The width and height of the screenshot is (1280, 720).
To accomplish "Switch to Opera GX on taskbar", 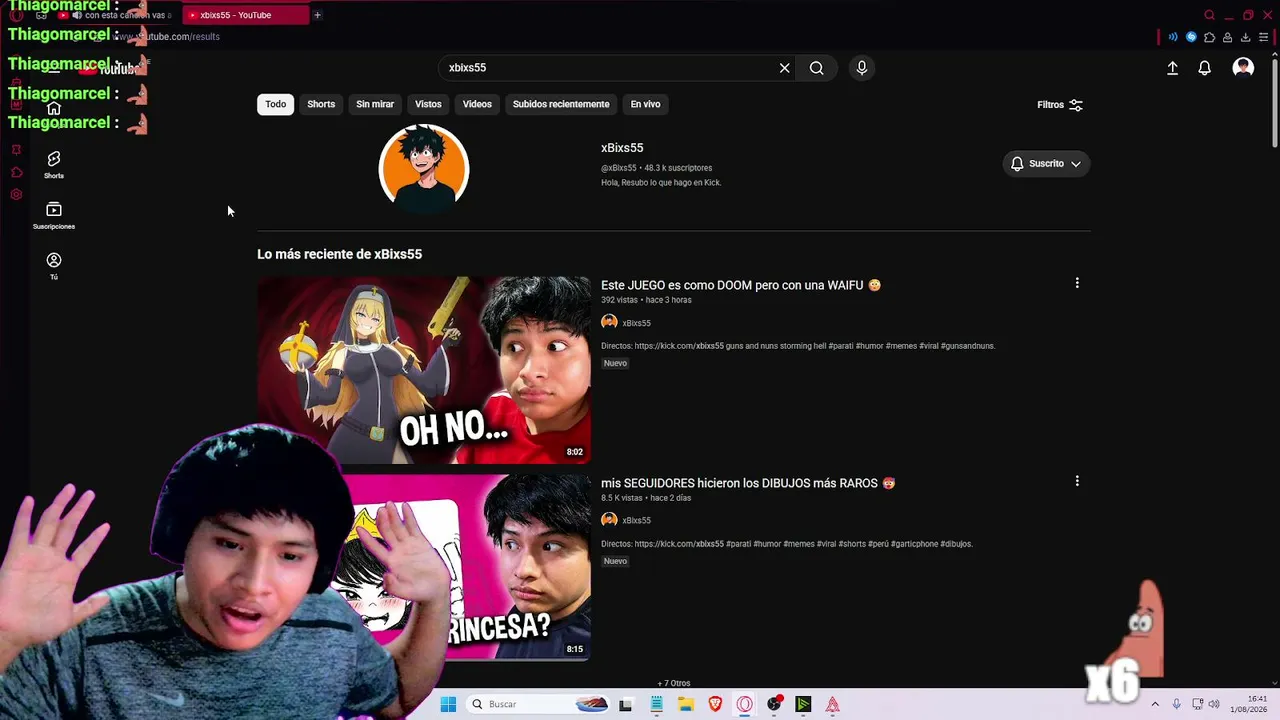I will pos(744,704).
